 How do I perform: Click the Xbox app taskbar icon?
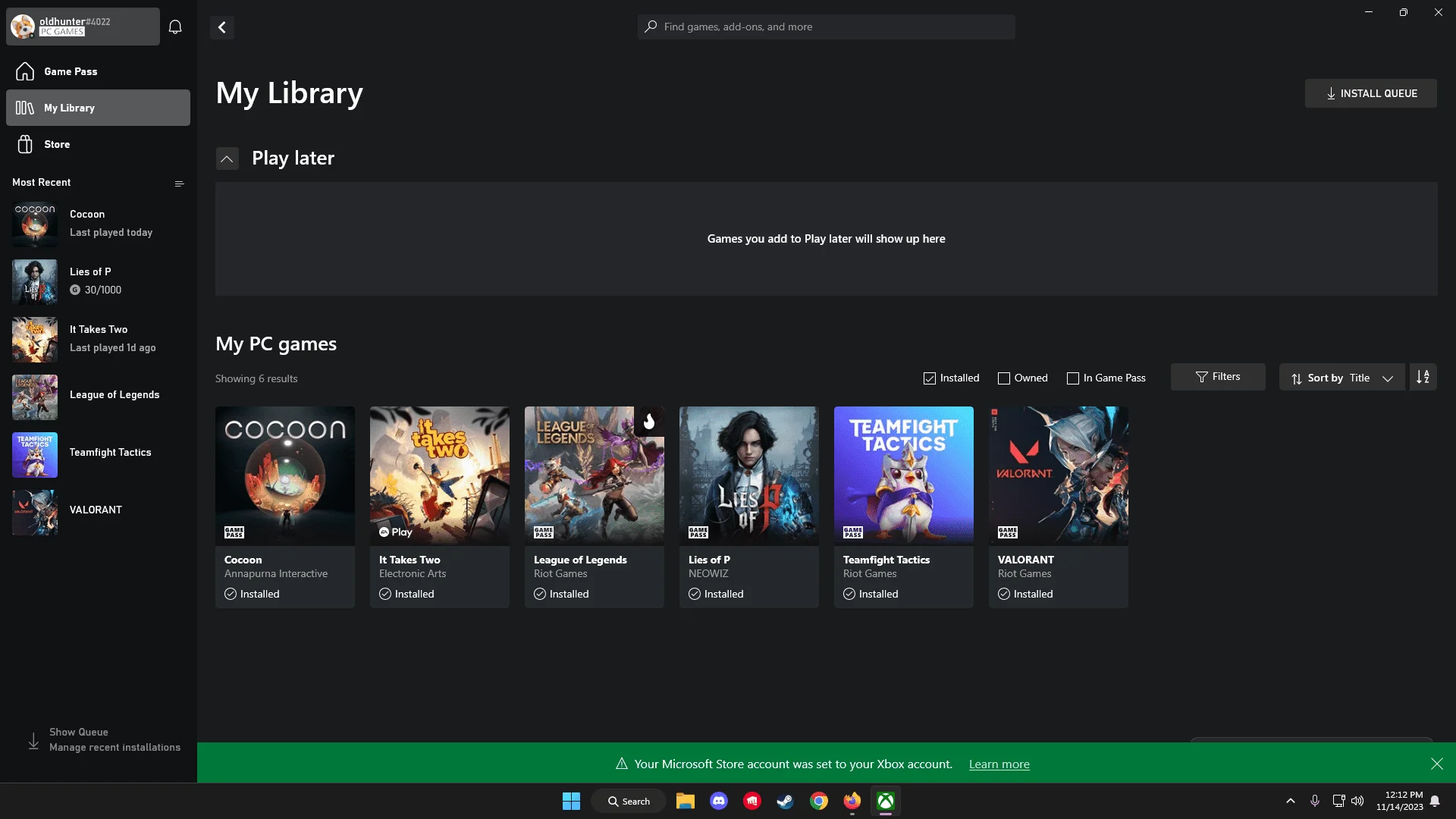click(886, 801)
